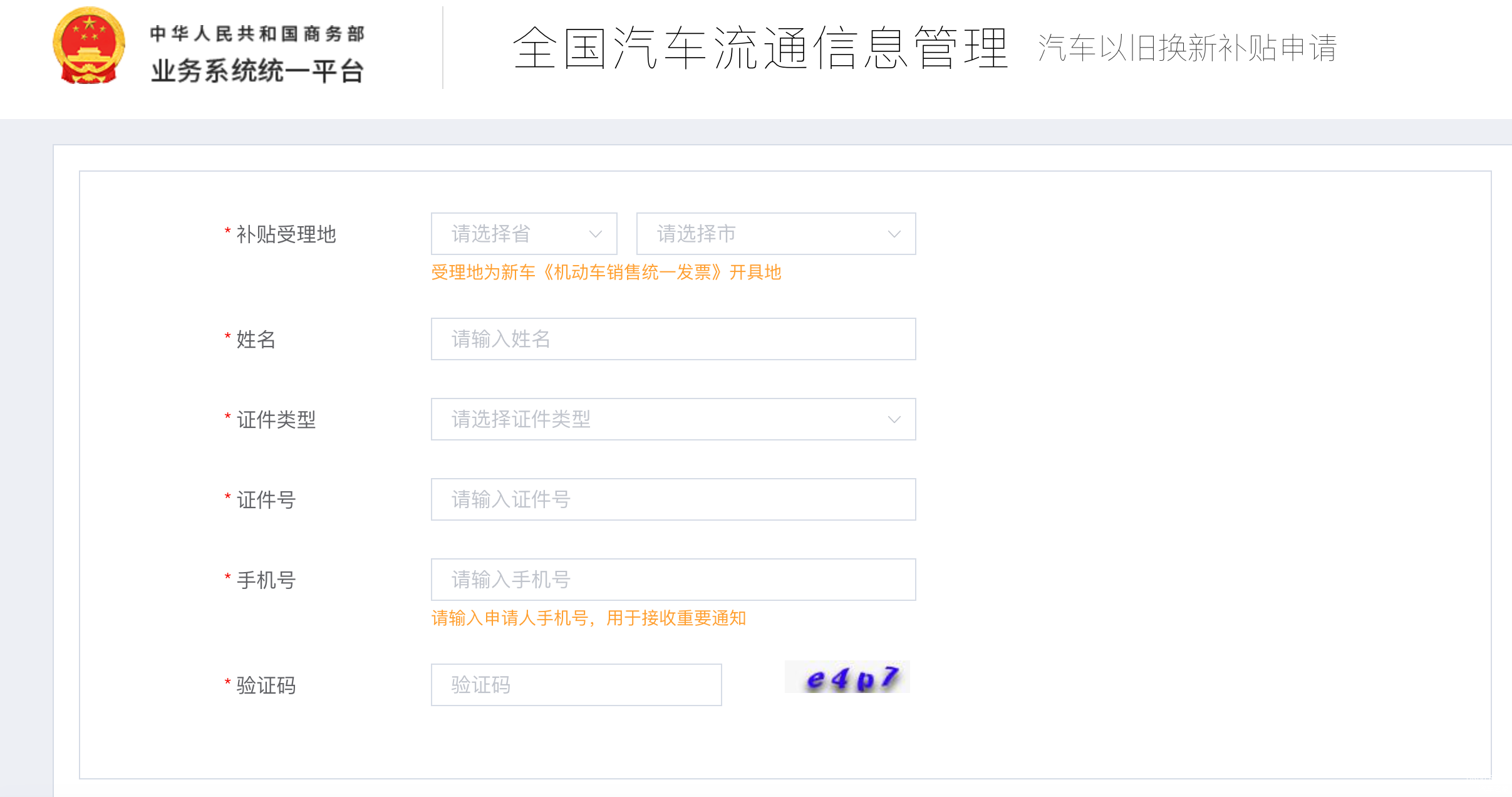Viewport: 1512px width, 797px height.
Task: Click the national emblem logo
Action: pyautogui.click(x=89, y=46)
